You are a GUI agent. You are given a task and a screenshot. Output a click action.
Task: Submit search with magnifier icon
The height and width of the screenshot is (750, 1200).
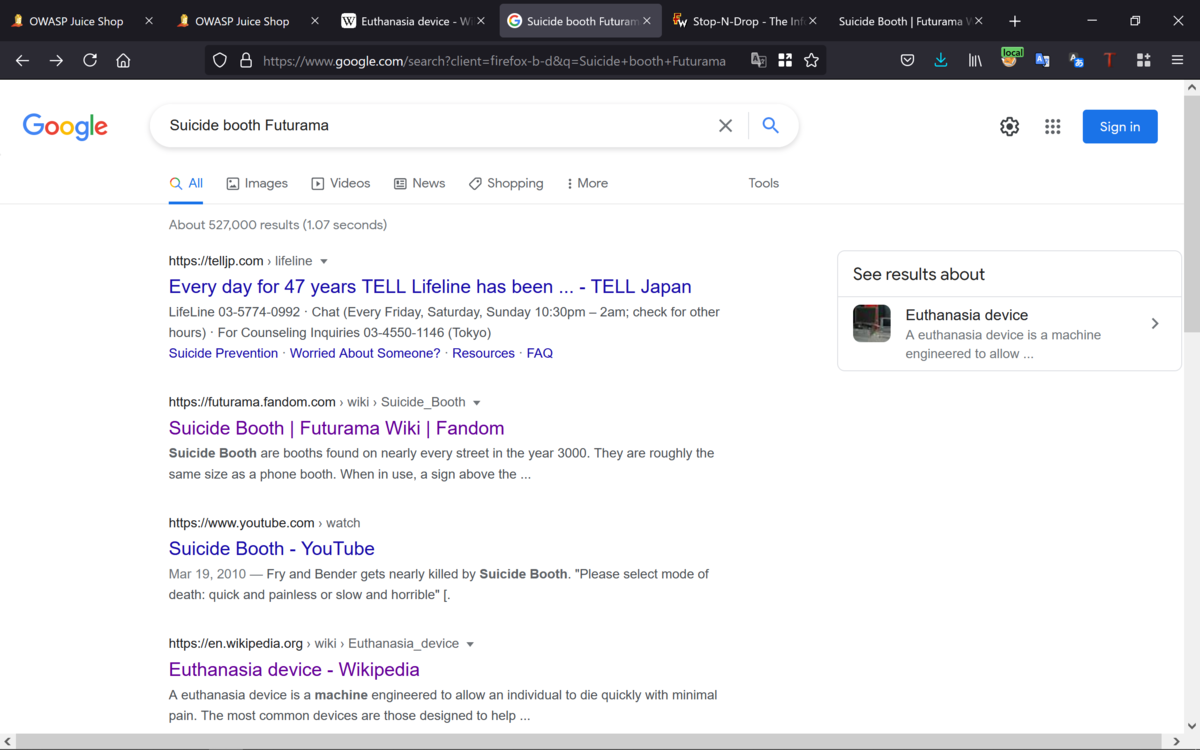coord(770,125)
